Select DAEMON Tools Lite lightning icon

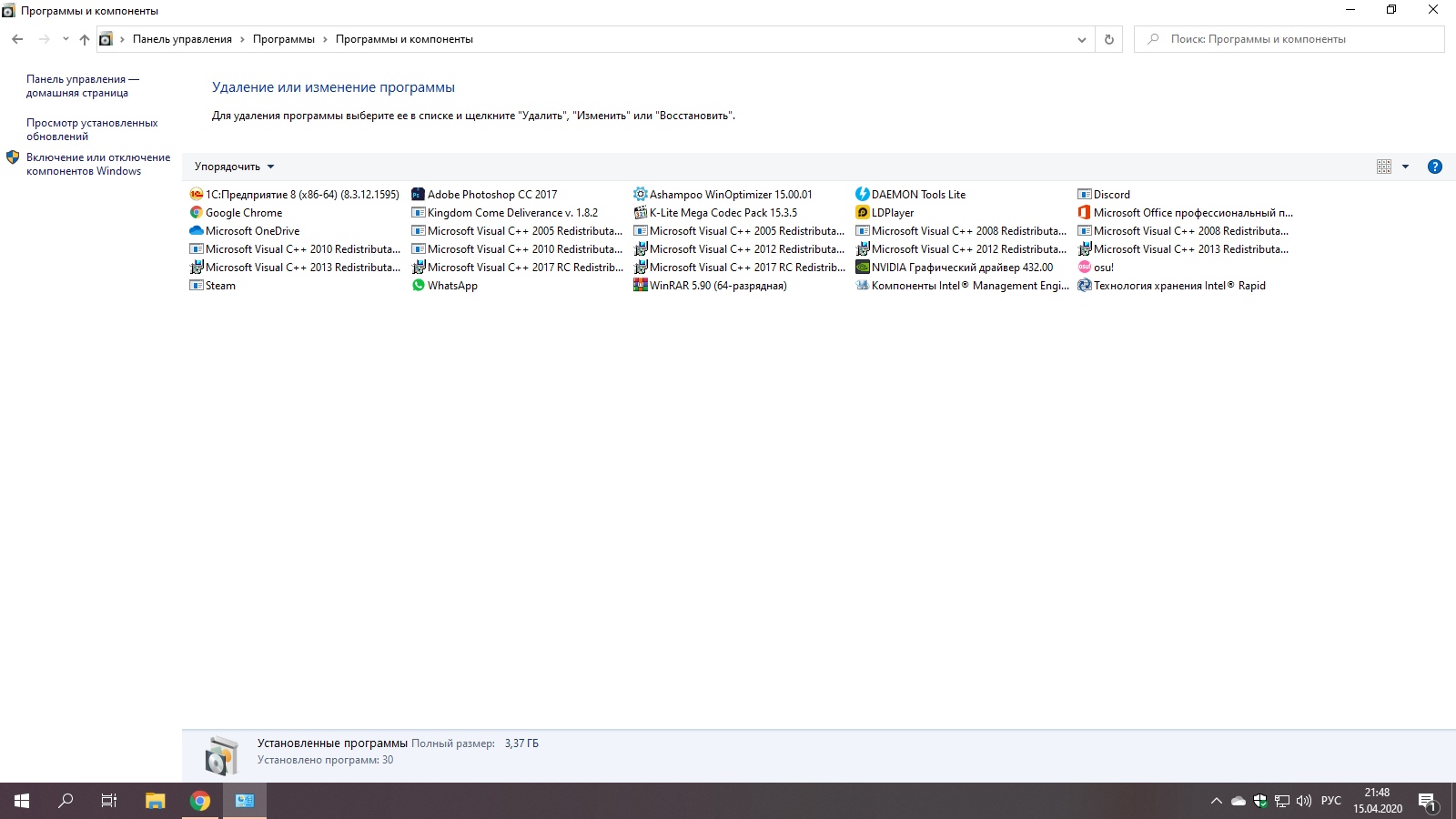point(862,194)
